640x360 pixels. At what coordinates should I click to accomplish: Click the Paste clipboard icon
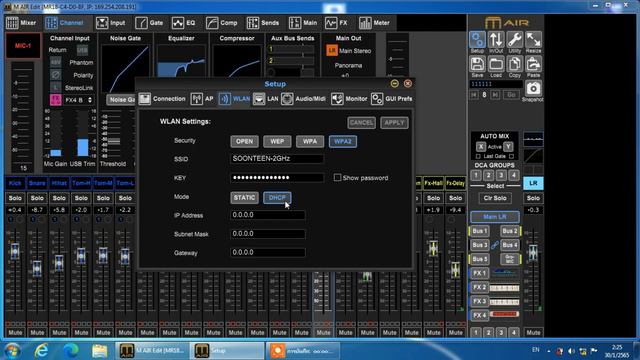(x=533, y=64)
